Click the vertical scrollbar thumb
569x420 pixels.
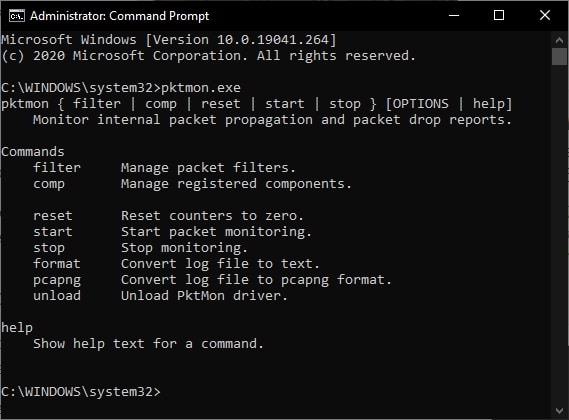point(559,57)
